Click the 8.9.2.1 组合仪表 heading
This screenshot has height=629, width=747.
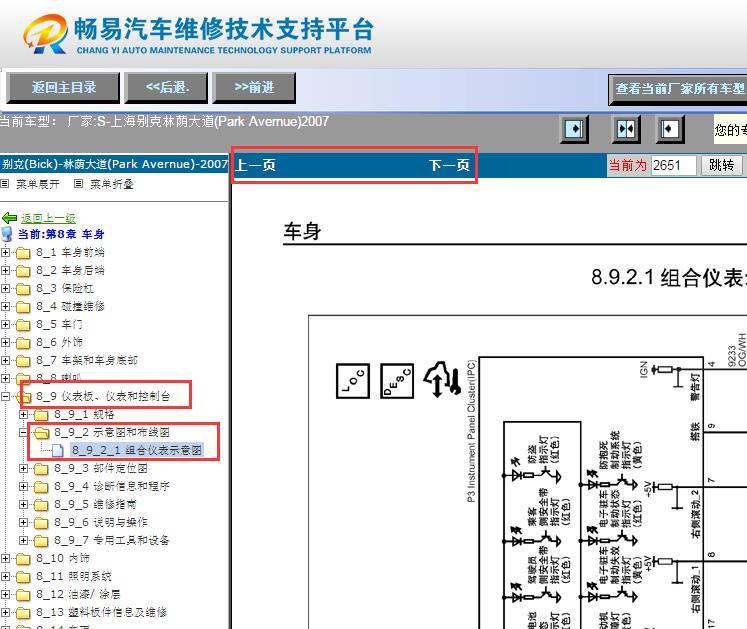(669, 277)
